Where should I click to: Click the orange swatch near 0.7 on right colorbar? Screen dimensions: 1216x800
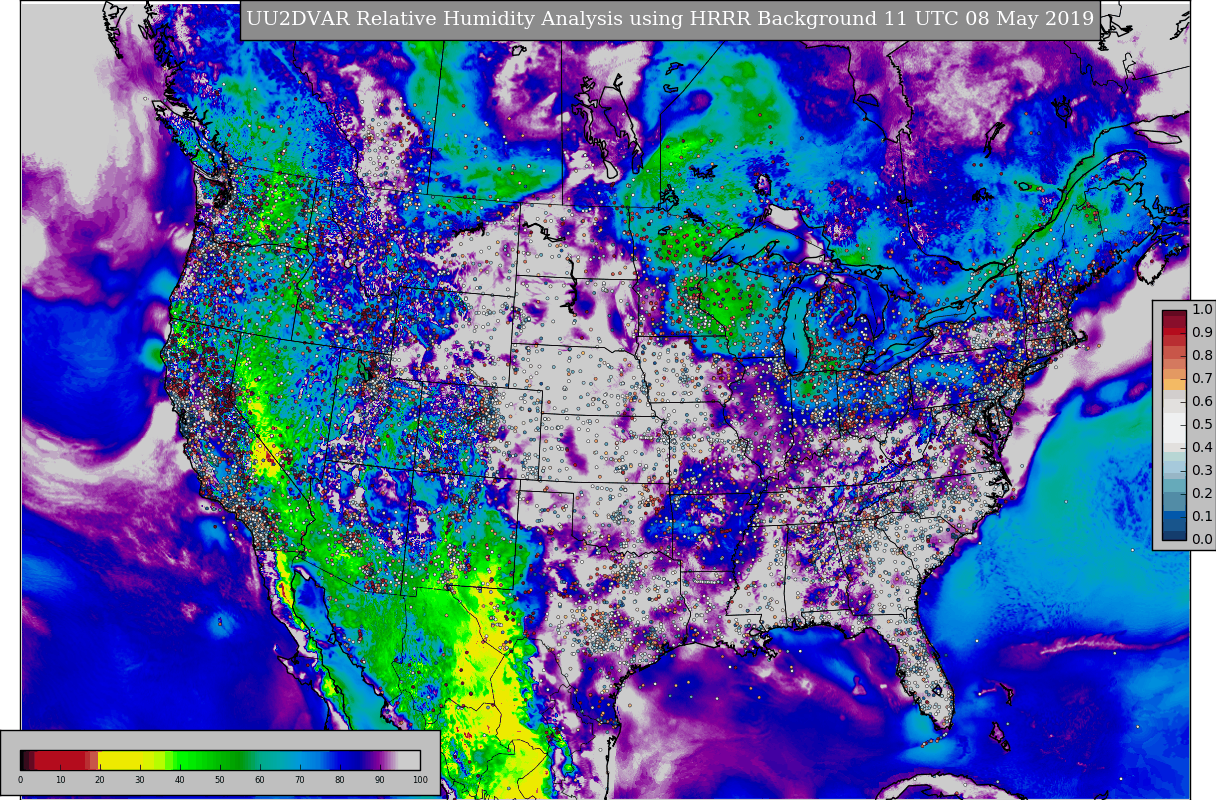1174,384
